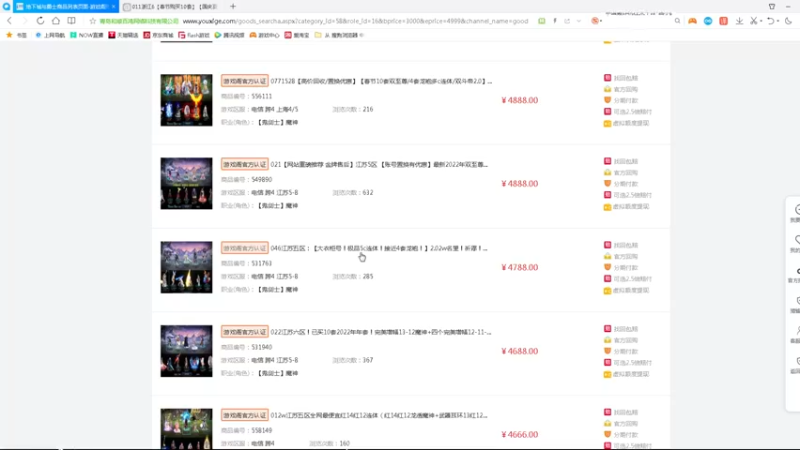Screen dimensions: 800x450
Task: Bookmark this page with the star icon
Action: (92, 21)
